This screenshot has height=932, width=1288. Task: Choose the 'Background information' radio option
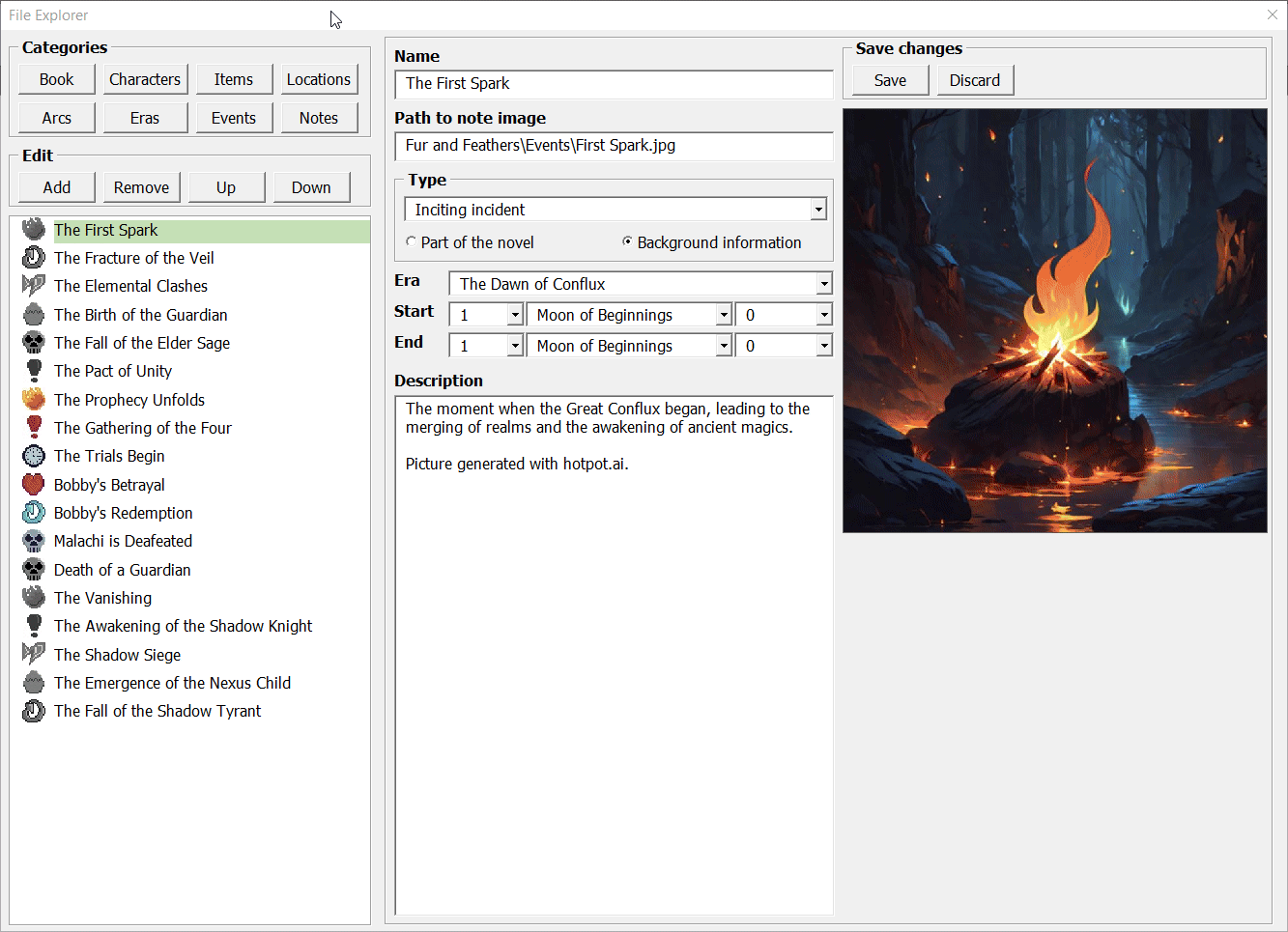(628, 242)
